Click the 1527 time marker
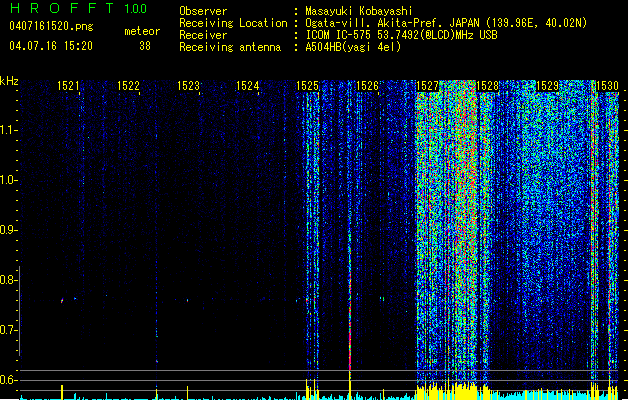 coord(428,86)
